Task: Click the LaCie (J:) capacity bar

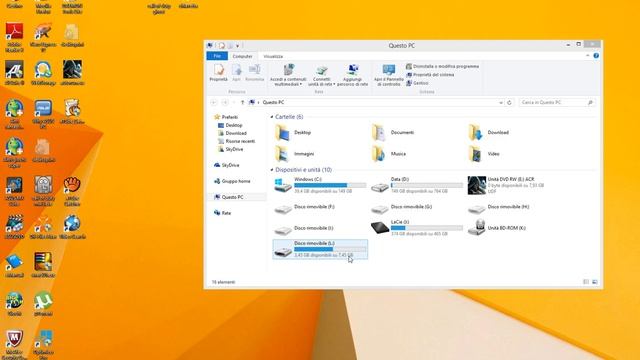Action: (427, 228)
